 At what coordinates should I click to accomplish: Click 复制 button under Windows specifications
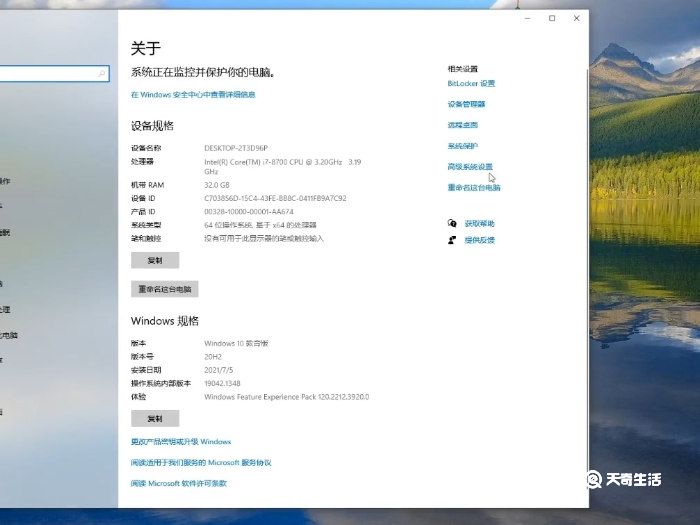pyautogui.click(x=155, y=418)
